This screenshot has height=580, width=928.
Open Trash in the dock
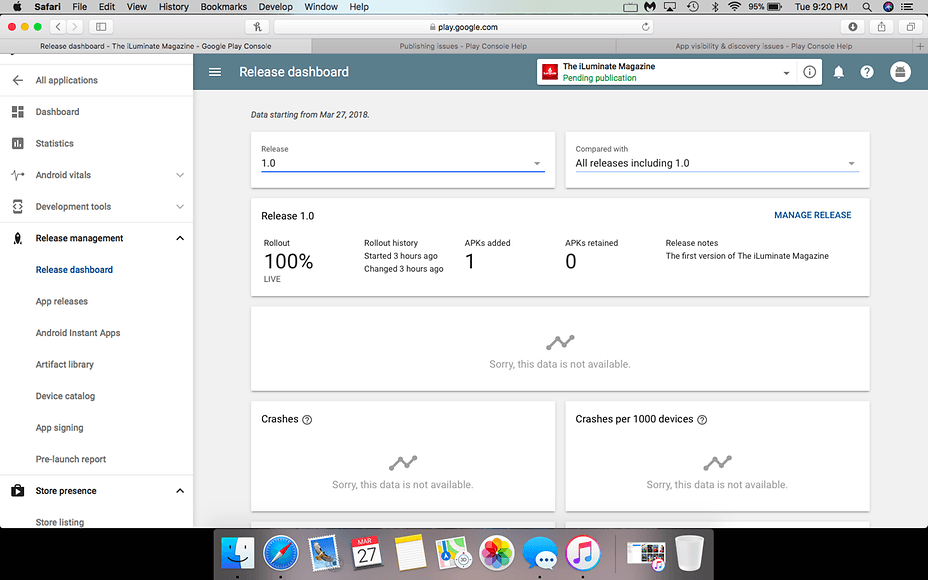pos(689,553)
